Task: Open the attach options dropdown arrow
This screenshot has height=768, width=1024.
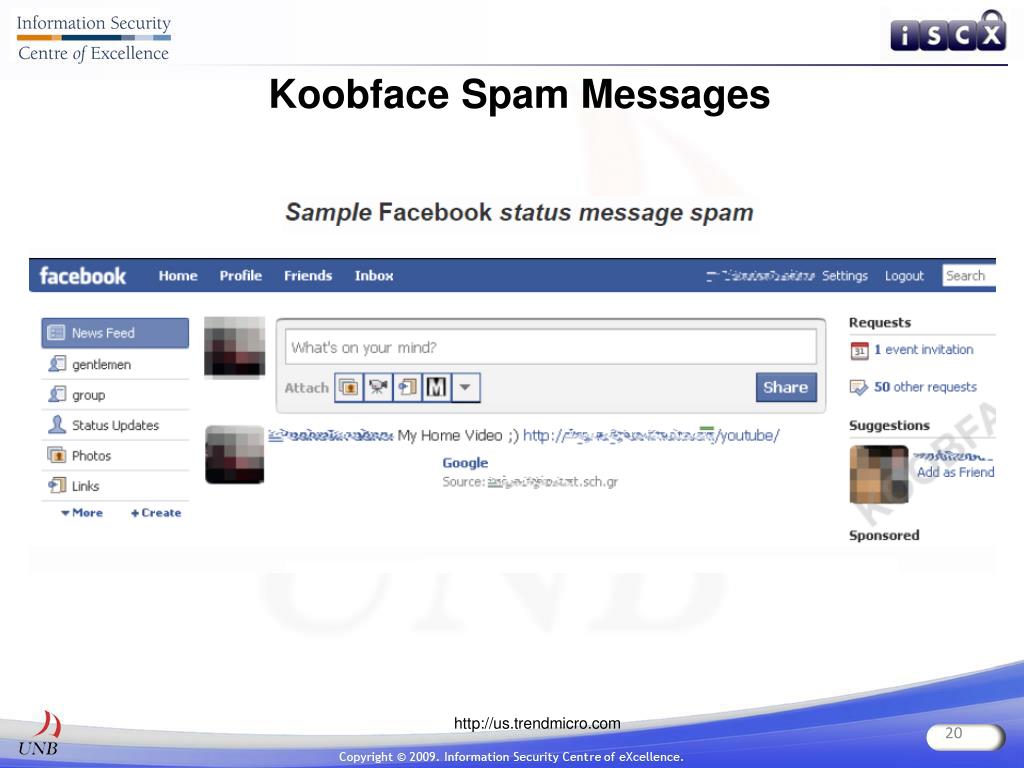Action: 465,387
